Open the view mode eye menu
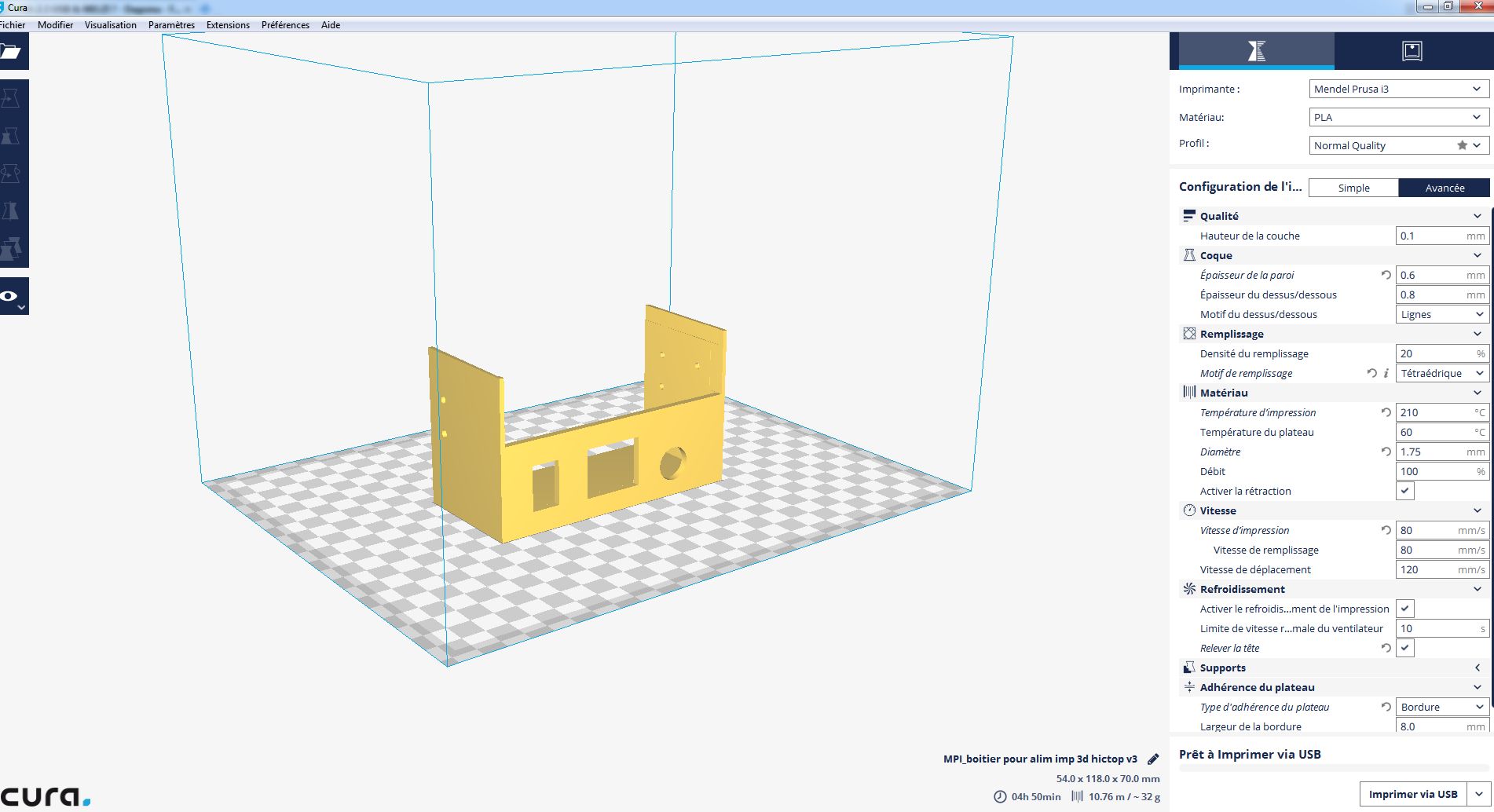1494x812 pixels. pos(11,296)
